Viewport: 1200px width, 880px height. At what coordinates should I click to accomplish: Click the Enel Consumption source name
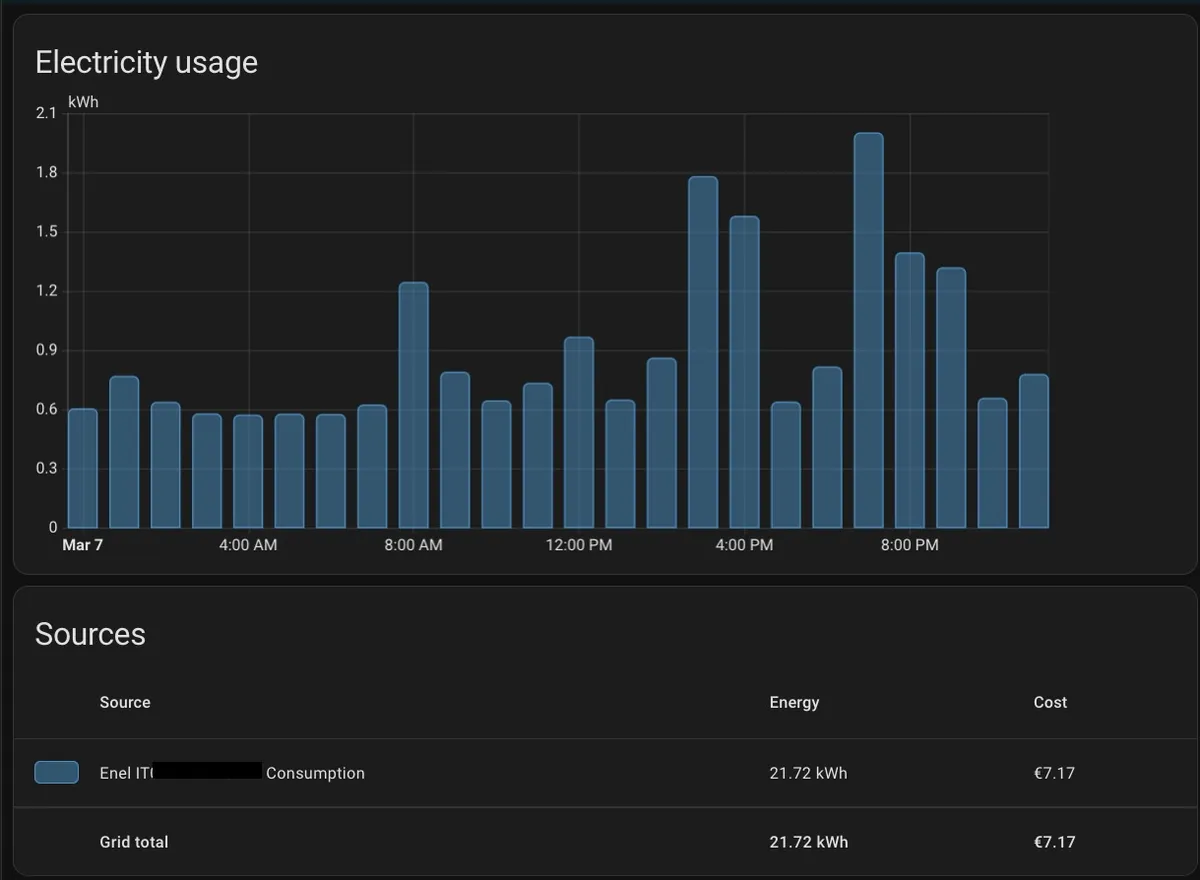(x=232, y=773)
